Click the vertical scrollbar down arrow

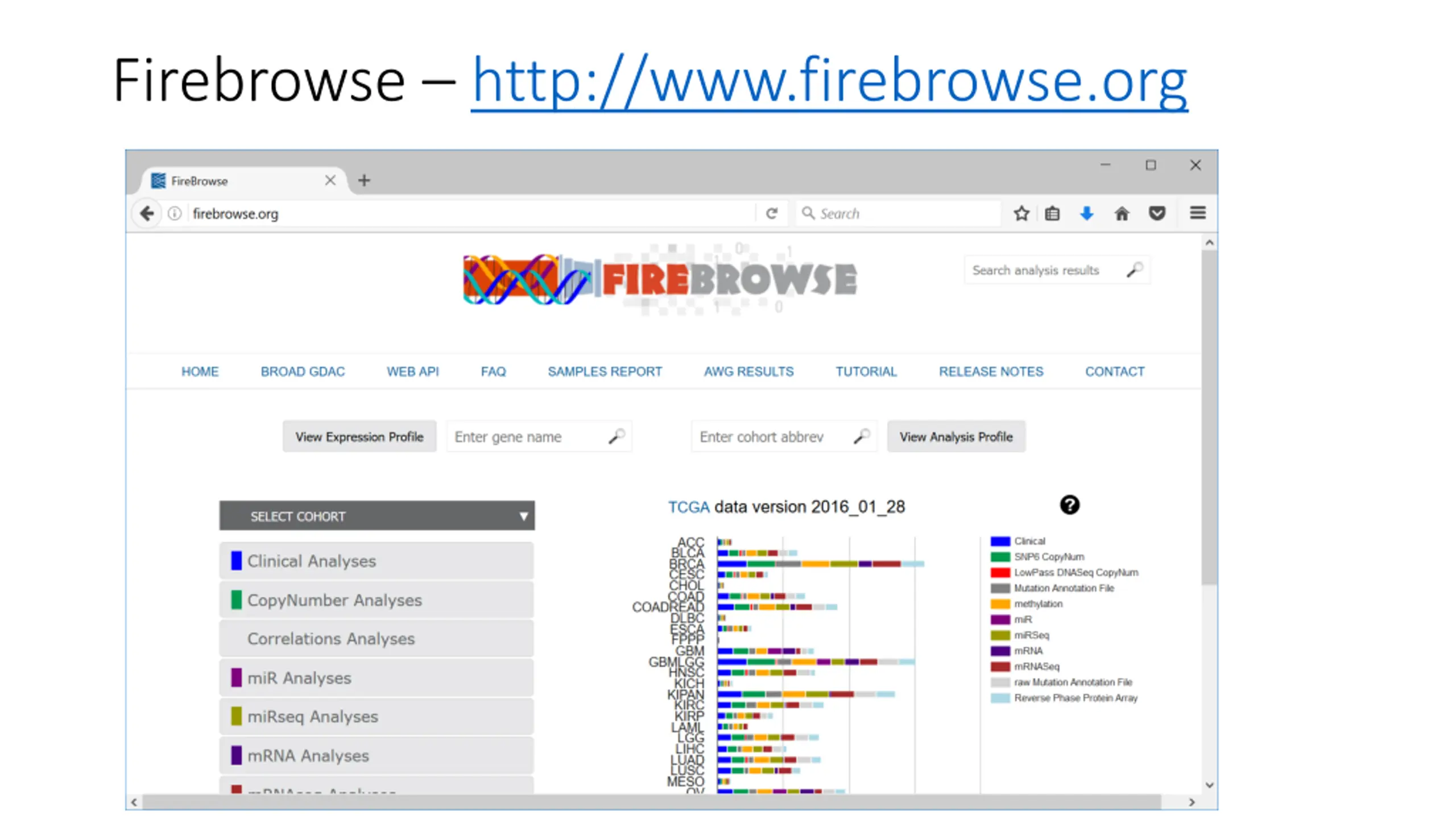click(1209, 785)
